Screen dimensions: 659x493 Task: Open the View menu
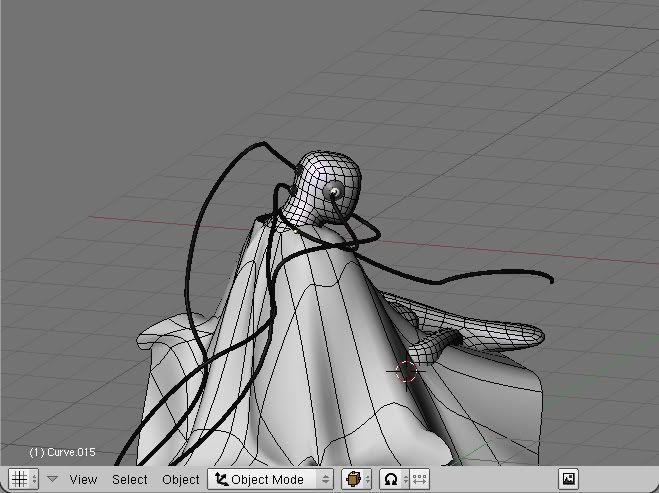click(x=83, y=479)
